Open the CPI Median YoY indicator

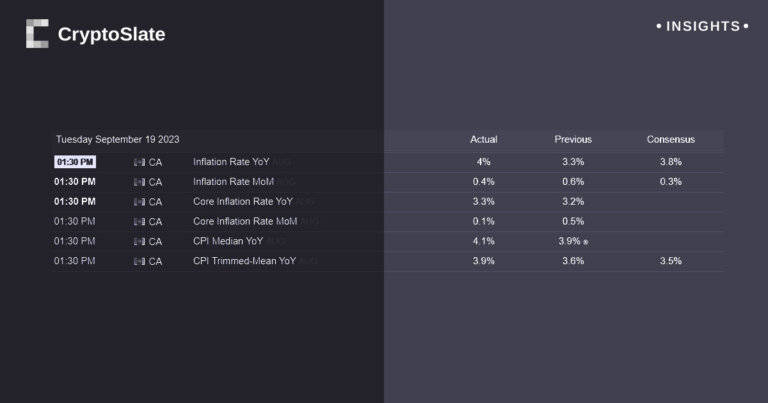pos(230,241)
